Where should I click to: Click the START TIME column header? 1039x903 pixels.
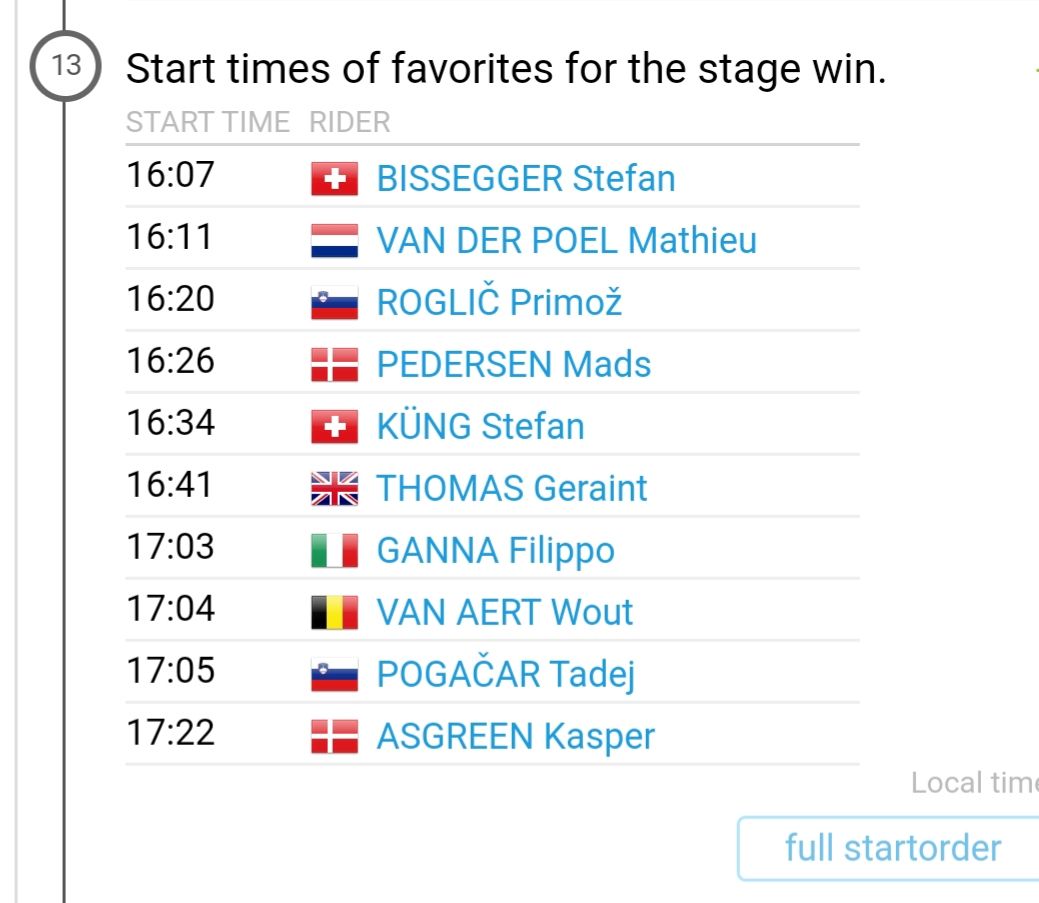point(207,123)
